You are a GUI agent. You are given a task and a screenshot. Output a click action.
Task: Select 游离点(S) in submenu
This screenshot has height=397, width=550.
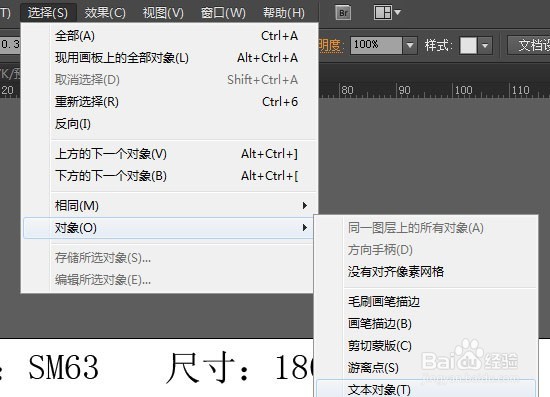click(x=426, y=368)
